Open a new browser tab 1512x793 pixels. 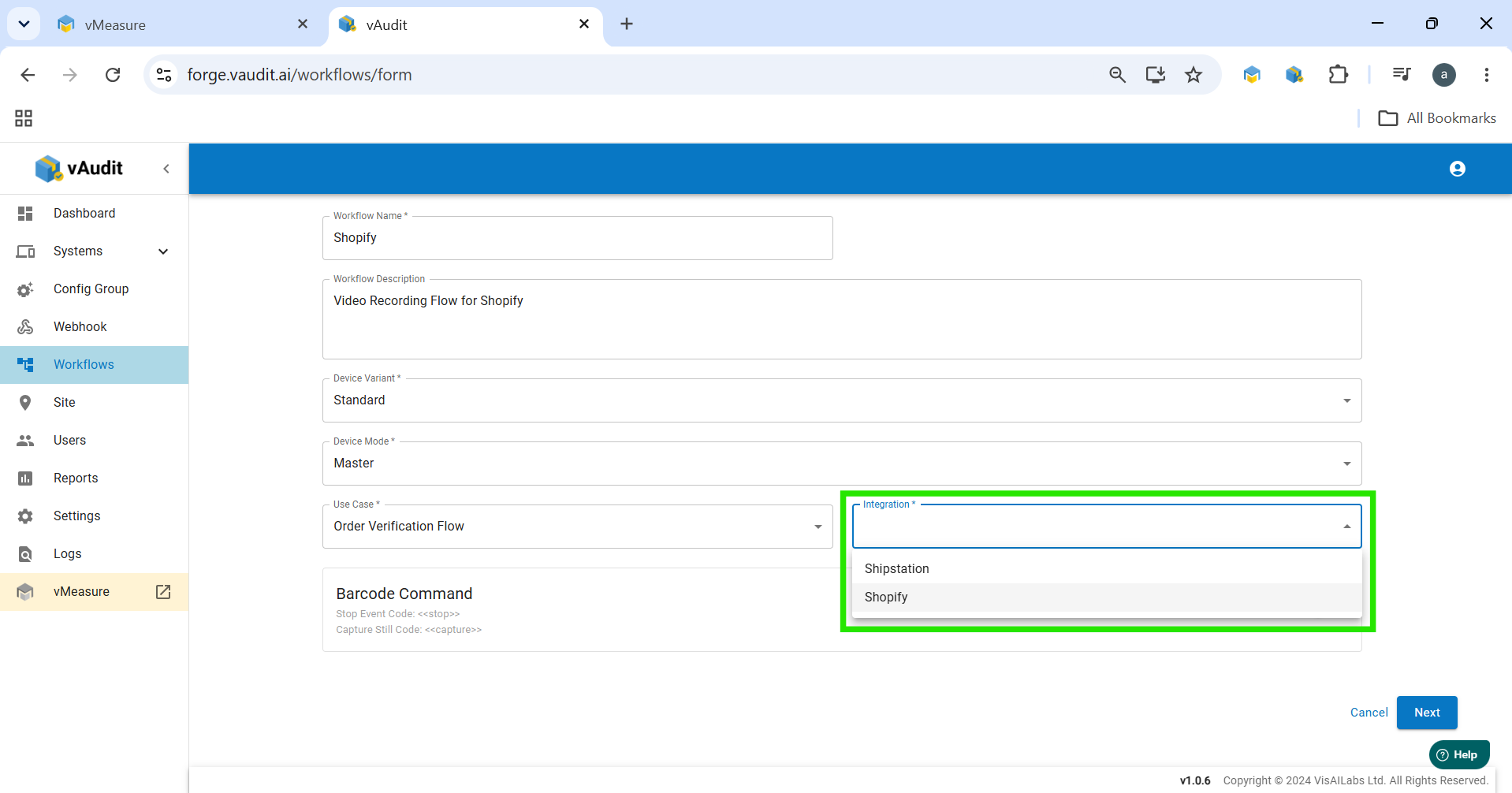pyautogui.click(x=627, y=24)
